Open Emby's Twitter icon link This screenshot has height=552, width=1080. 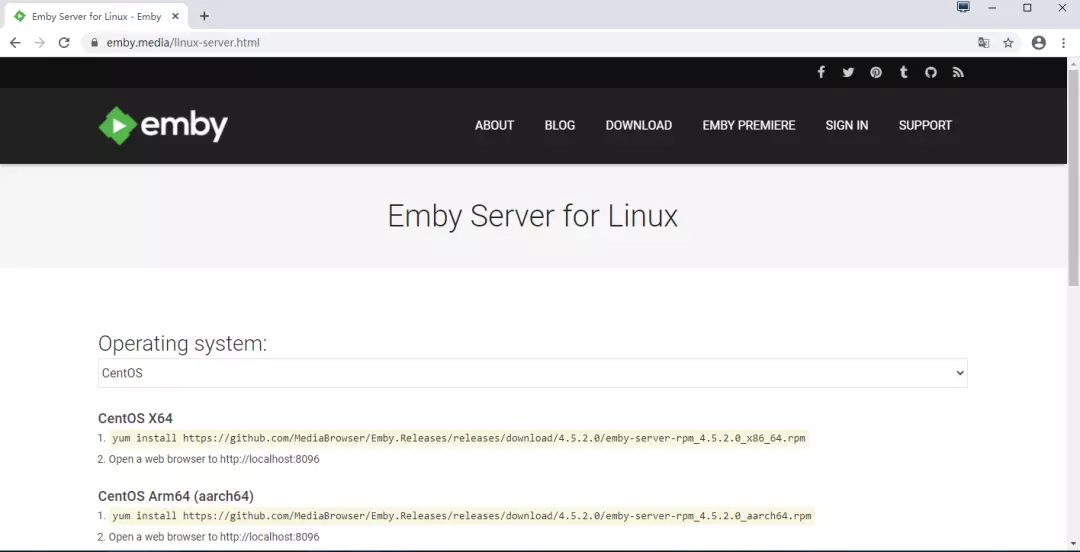848,72
